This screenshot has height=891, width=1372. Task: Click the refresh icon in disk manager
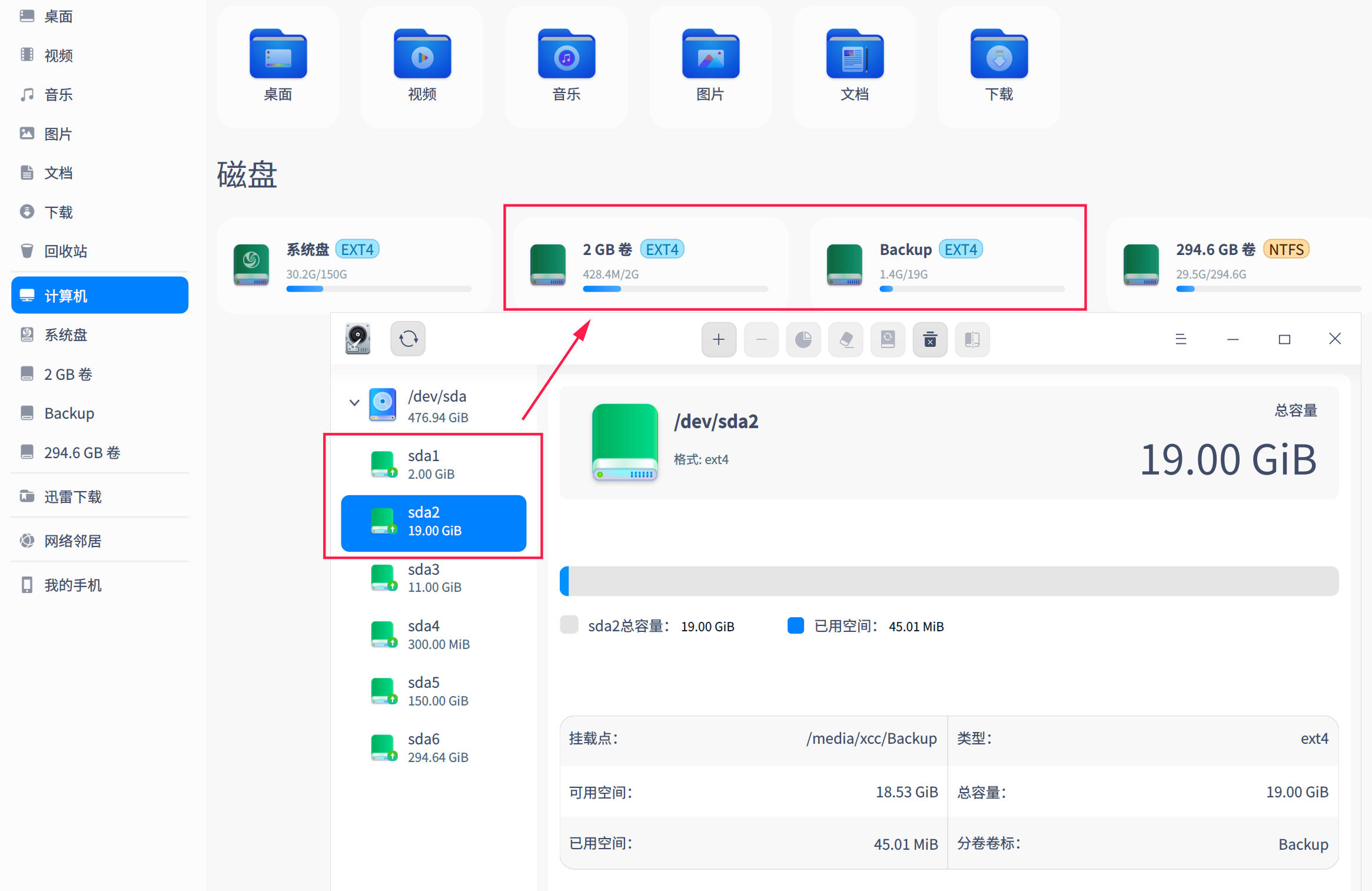tap(407, 339)
